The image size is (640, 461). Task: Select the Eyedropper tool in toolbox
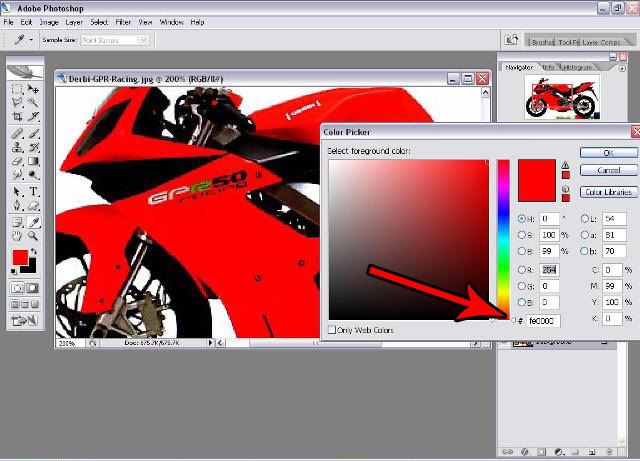click(x=33, y=222)
